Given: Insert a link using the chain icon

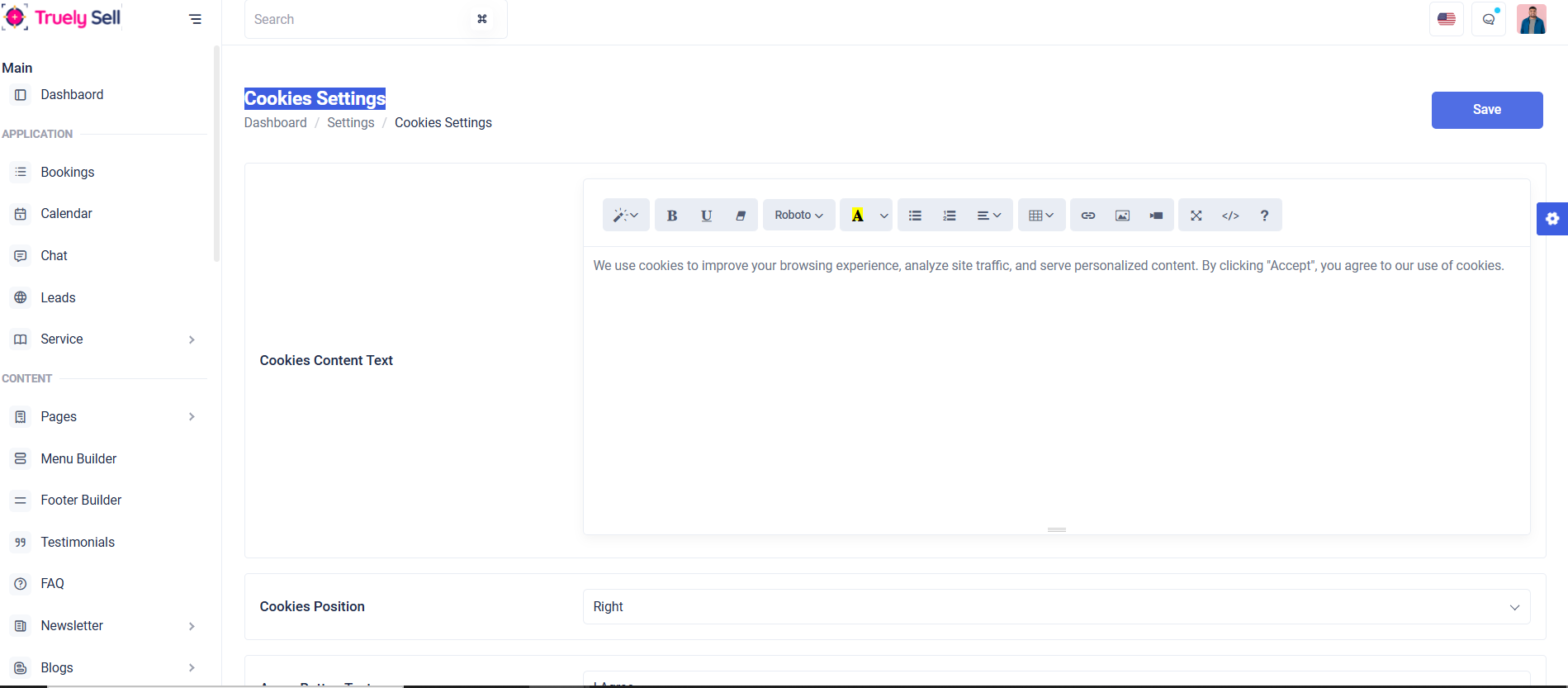Looking at the screenshot, I should (x=1088, y=216).
